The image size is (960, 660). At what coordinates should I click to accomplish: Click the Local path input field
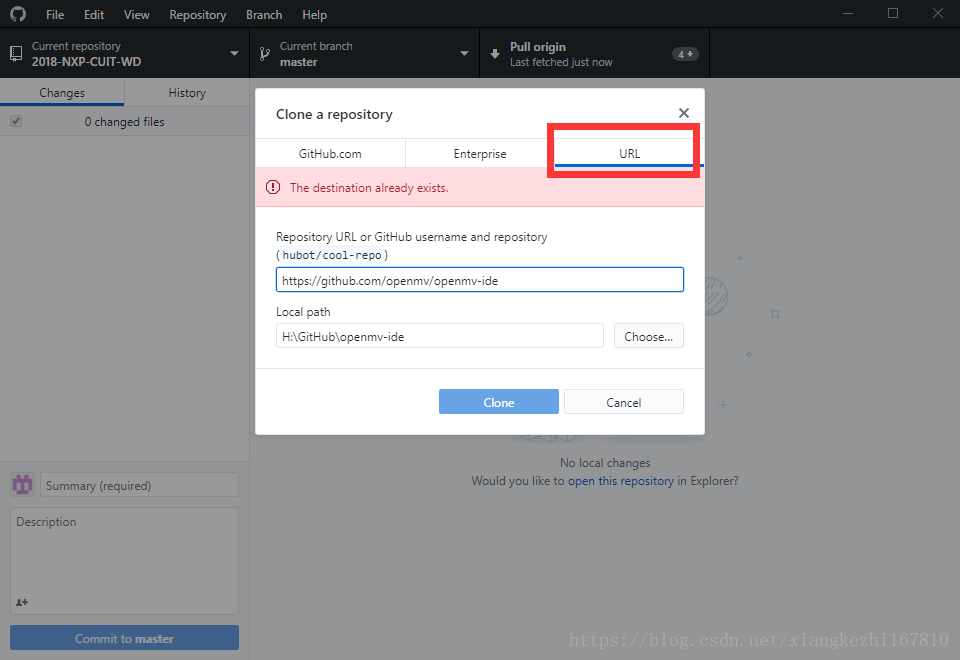pyautogui.click(x=440, y=336)
